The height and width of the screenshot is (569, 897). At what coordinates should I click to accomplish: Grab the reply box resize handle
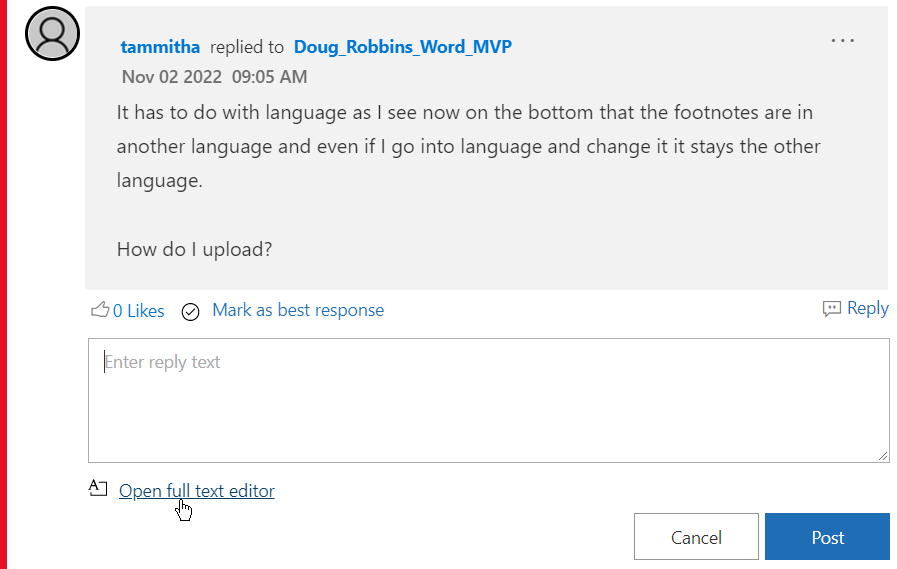[x=883, y=456]
